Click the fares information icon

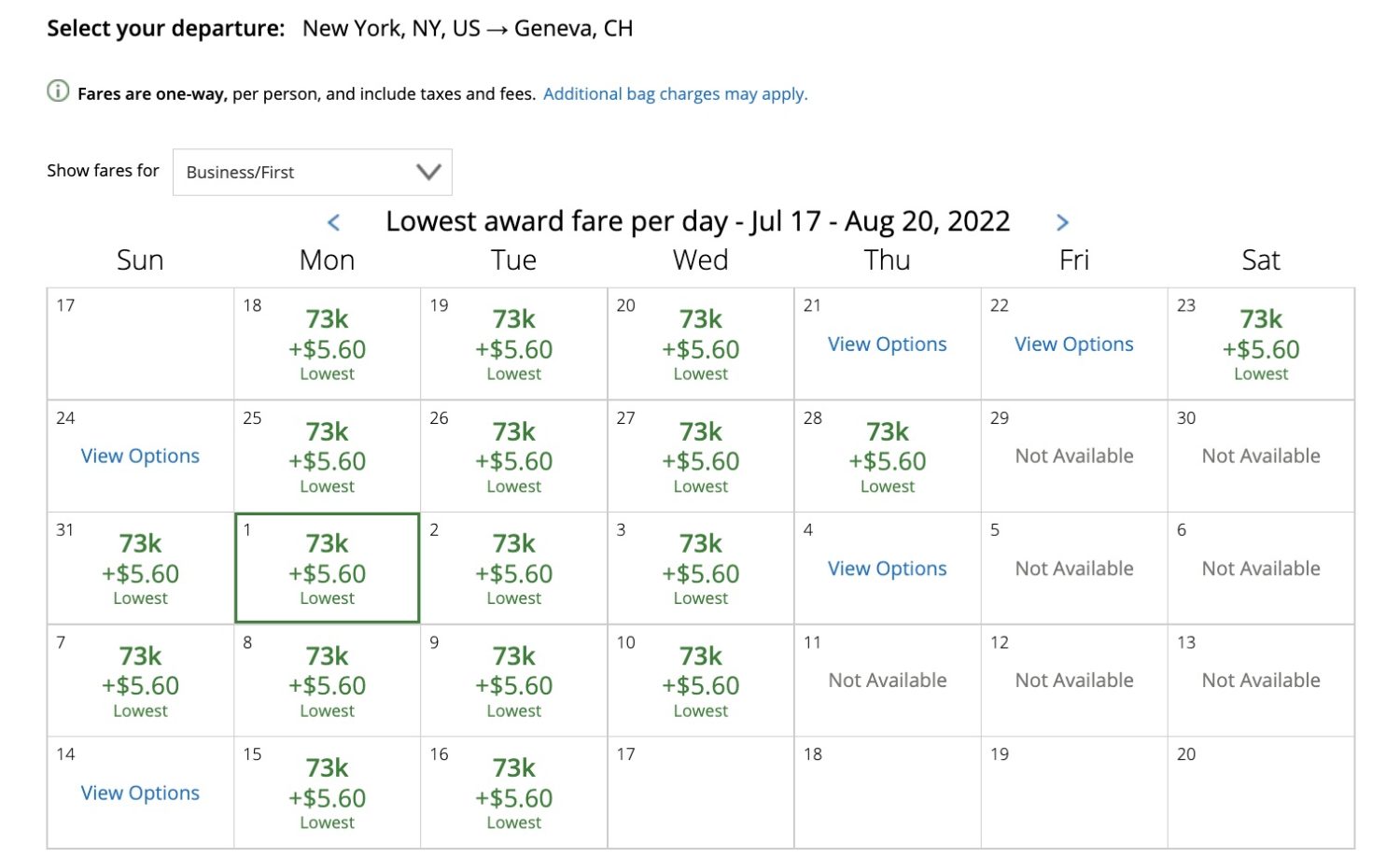coord(58,91)
